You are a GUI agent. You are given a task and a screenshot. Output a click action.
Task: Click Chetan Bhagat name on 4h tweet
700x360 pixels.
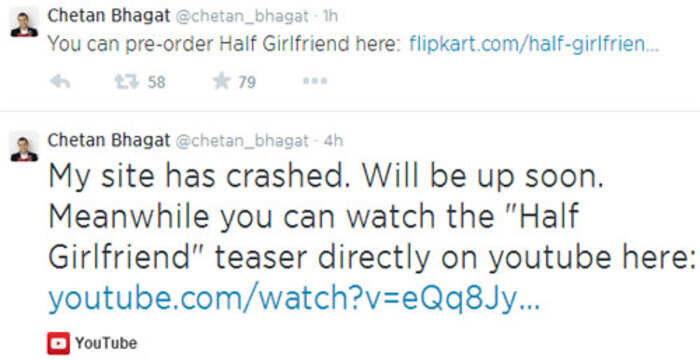108,140
